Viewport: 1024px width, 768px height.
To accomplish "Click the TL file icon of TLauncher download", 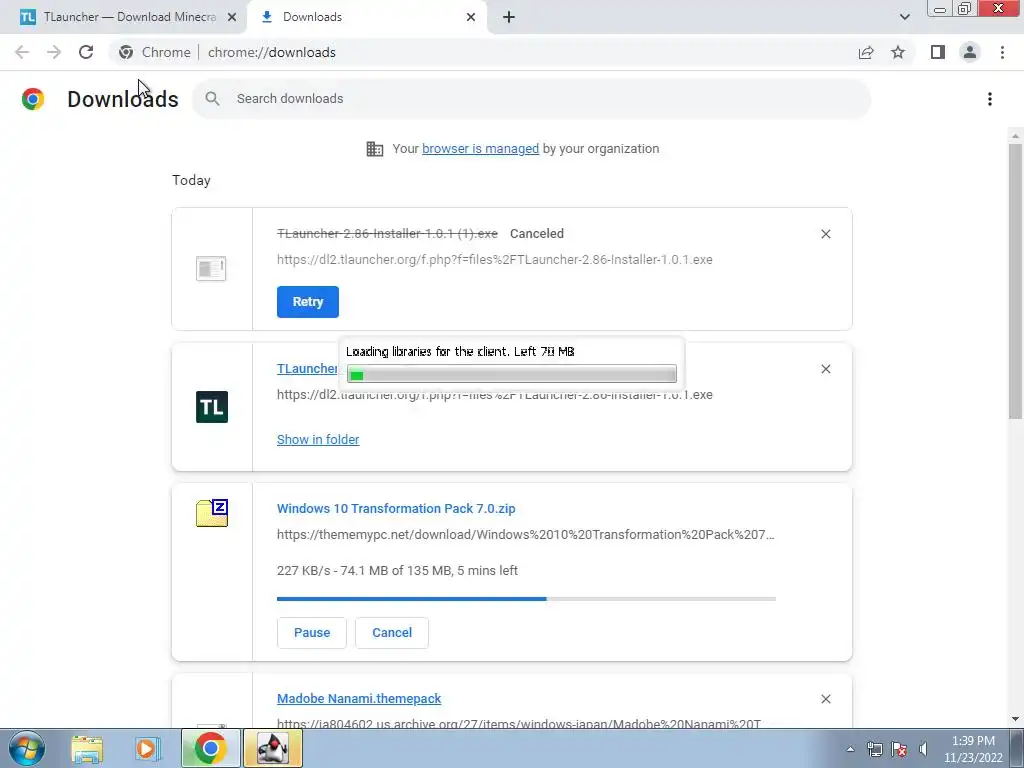I will pyautogui.click(x=212, y=407).
